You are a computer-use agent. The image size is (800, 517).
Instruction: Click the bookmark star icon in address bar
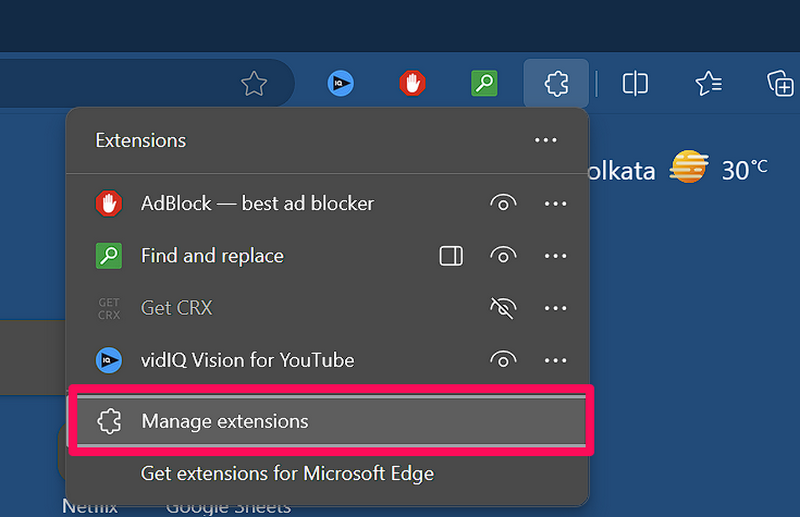click(254, 84)
